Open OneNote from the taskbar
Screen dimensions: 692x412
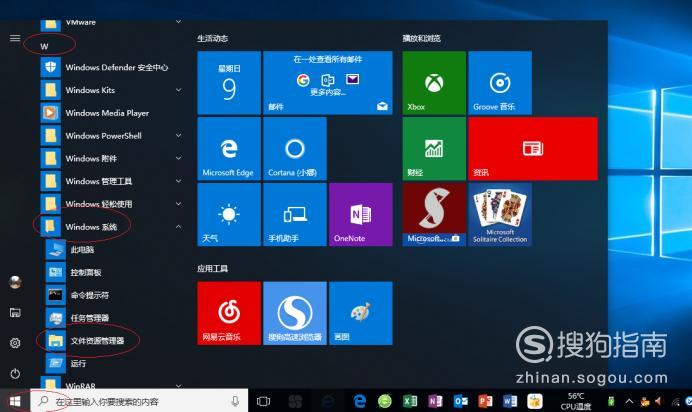435,401
